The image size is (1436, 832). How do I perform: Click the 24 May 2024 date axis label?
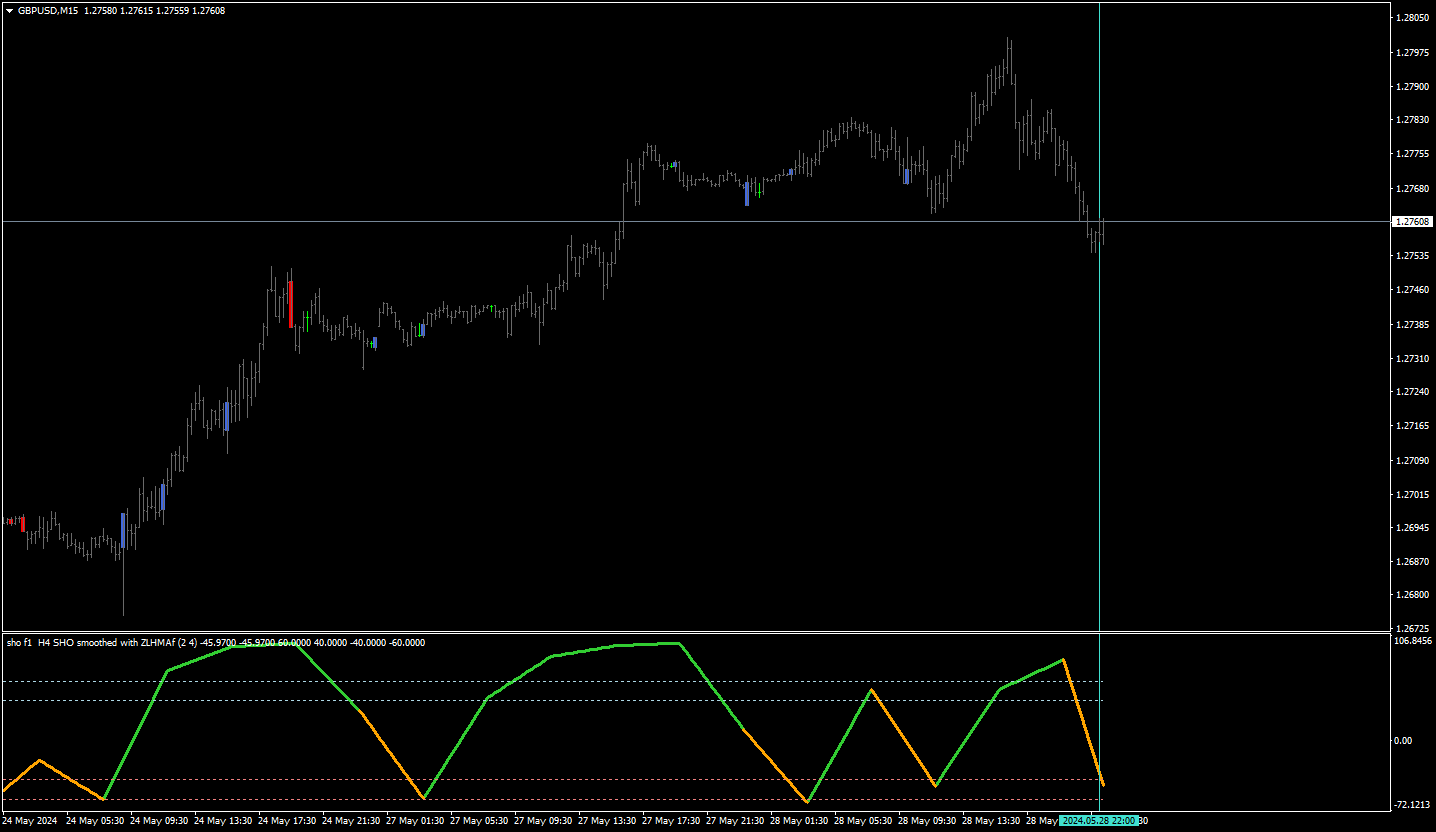coord(30,820)
